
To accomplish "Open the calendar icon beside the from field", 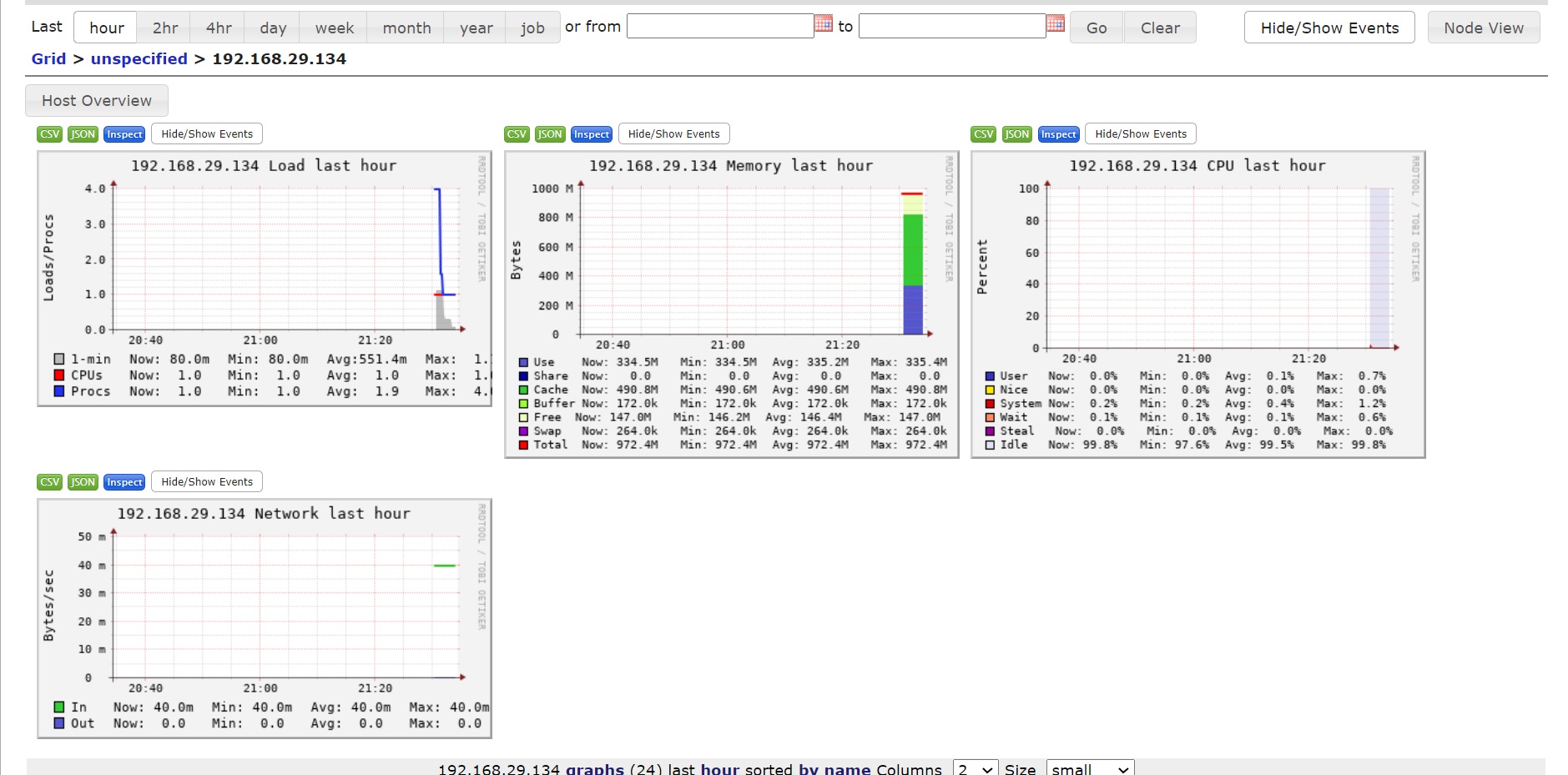I will coord(824,23).
